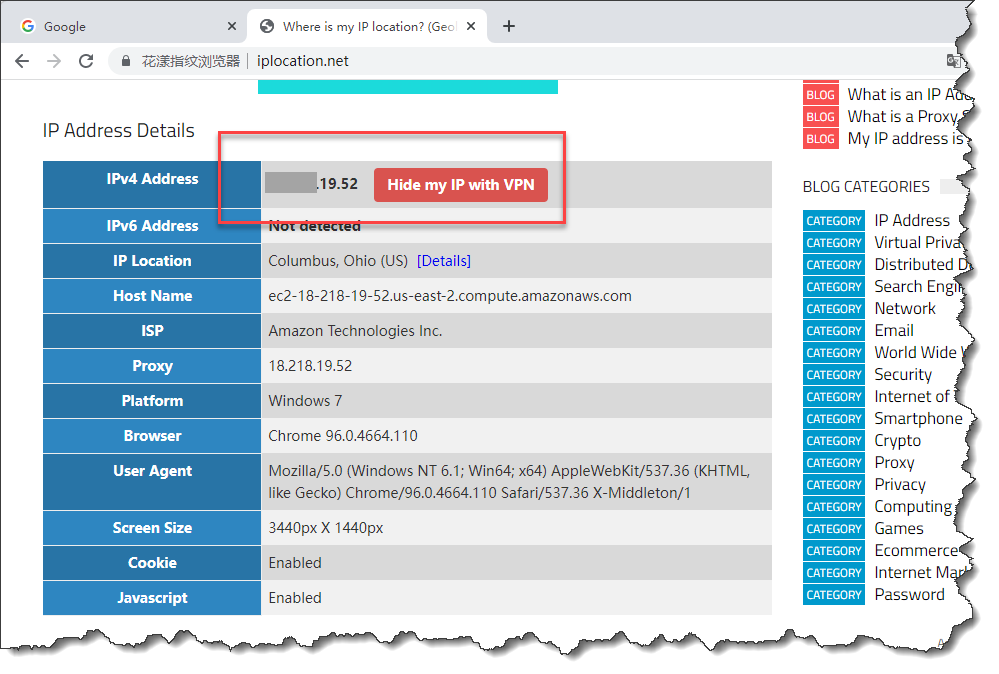The width and height of the screenshot is (999, 674).
Task: Open the What is an IP Address blog link
Action: pos(909,95)
